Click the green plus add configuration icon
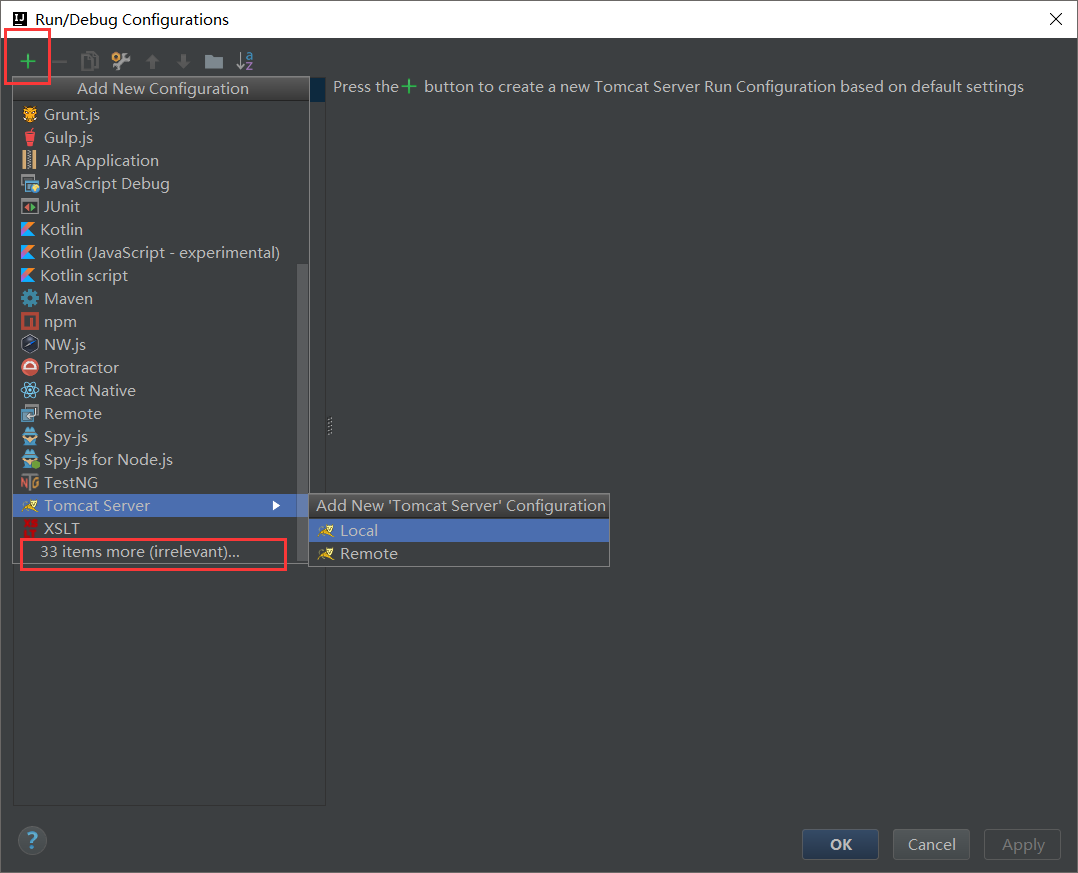Image resolution: width=1078 pixels, height=873 pixels. 28,61
